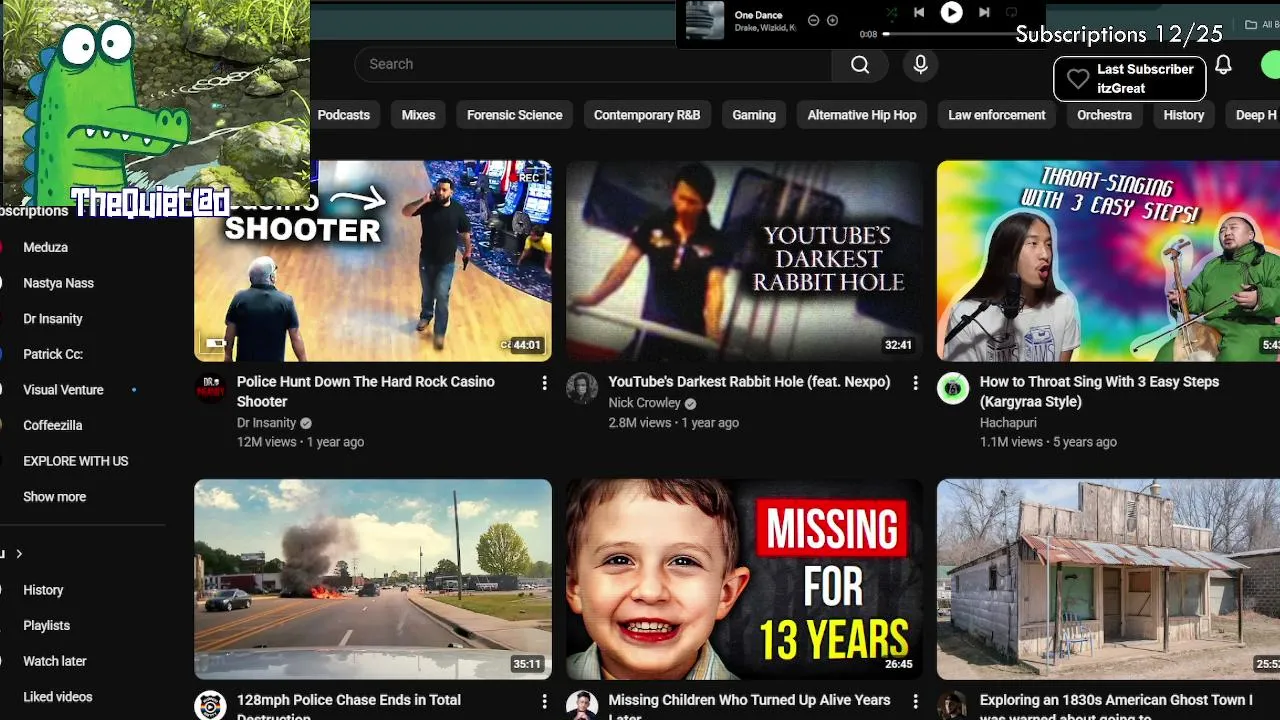Toggle repeat in the music player

click(1011, 12)
